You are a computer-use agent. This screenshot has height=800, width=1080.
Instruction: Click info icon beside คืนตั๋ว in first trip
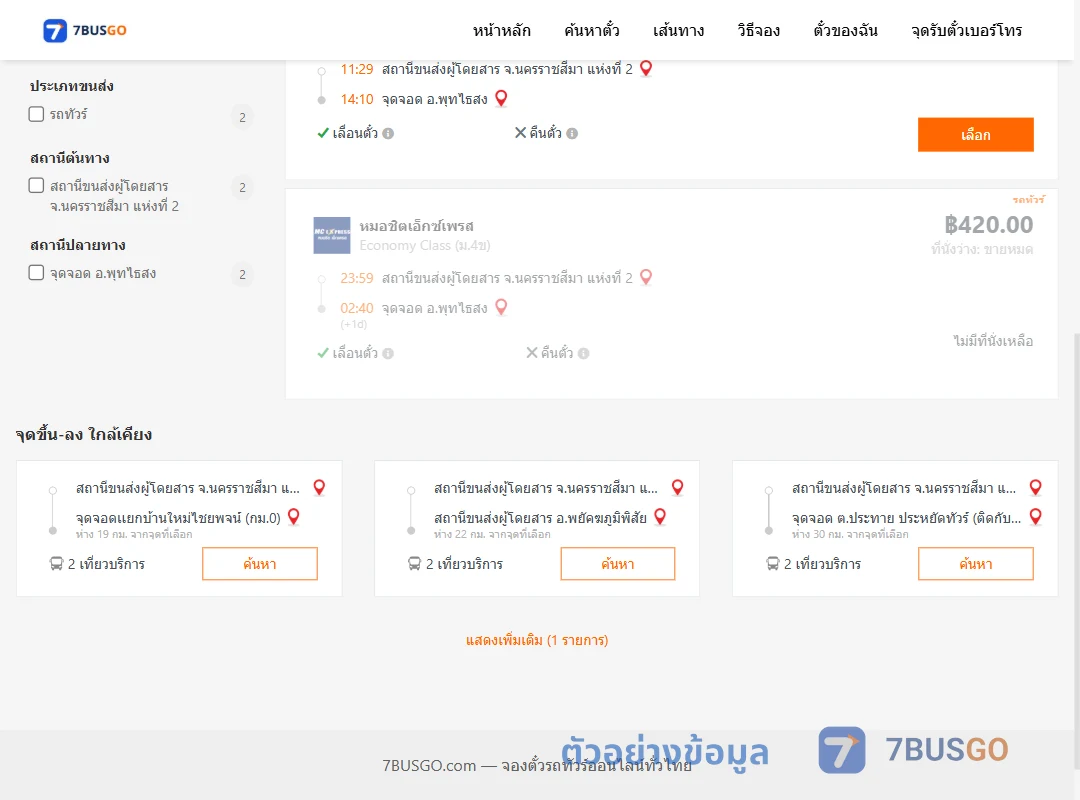572,134
